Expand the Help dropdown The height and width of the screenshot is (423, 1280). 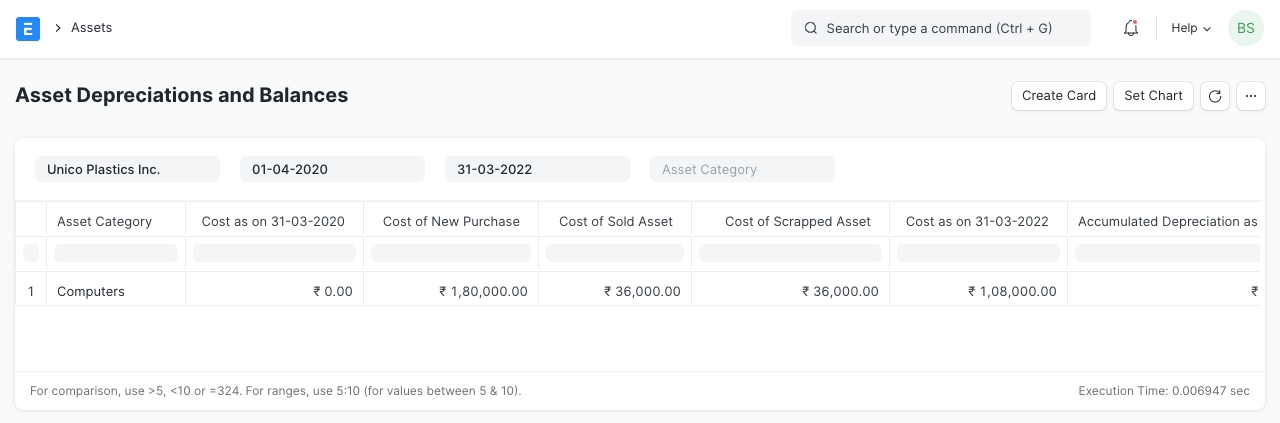[x=1190, y=28]
